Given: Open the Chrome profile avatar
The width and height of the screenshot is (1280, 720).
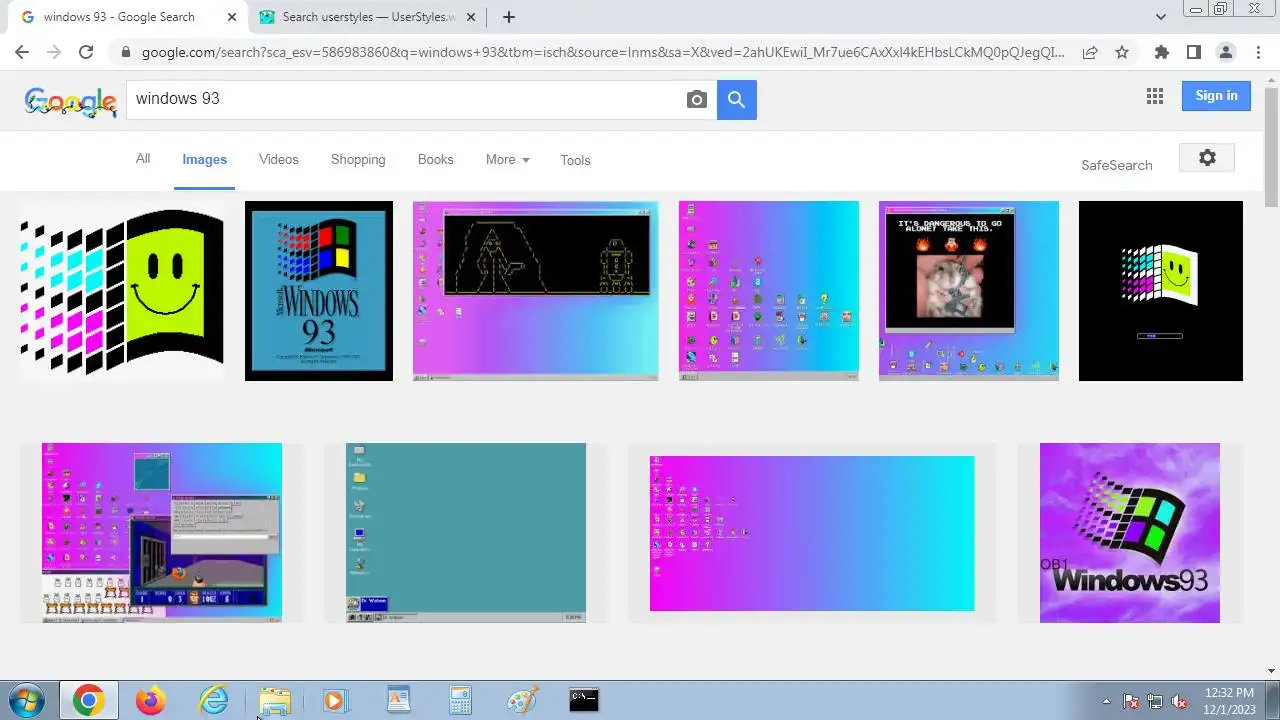Looking at the screenshot, I should pyautogui.click(x=1225, y=52).
